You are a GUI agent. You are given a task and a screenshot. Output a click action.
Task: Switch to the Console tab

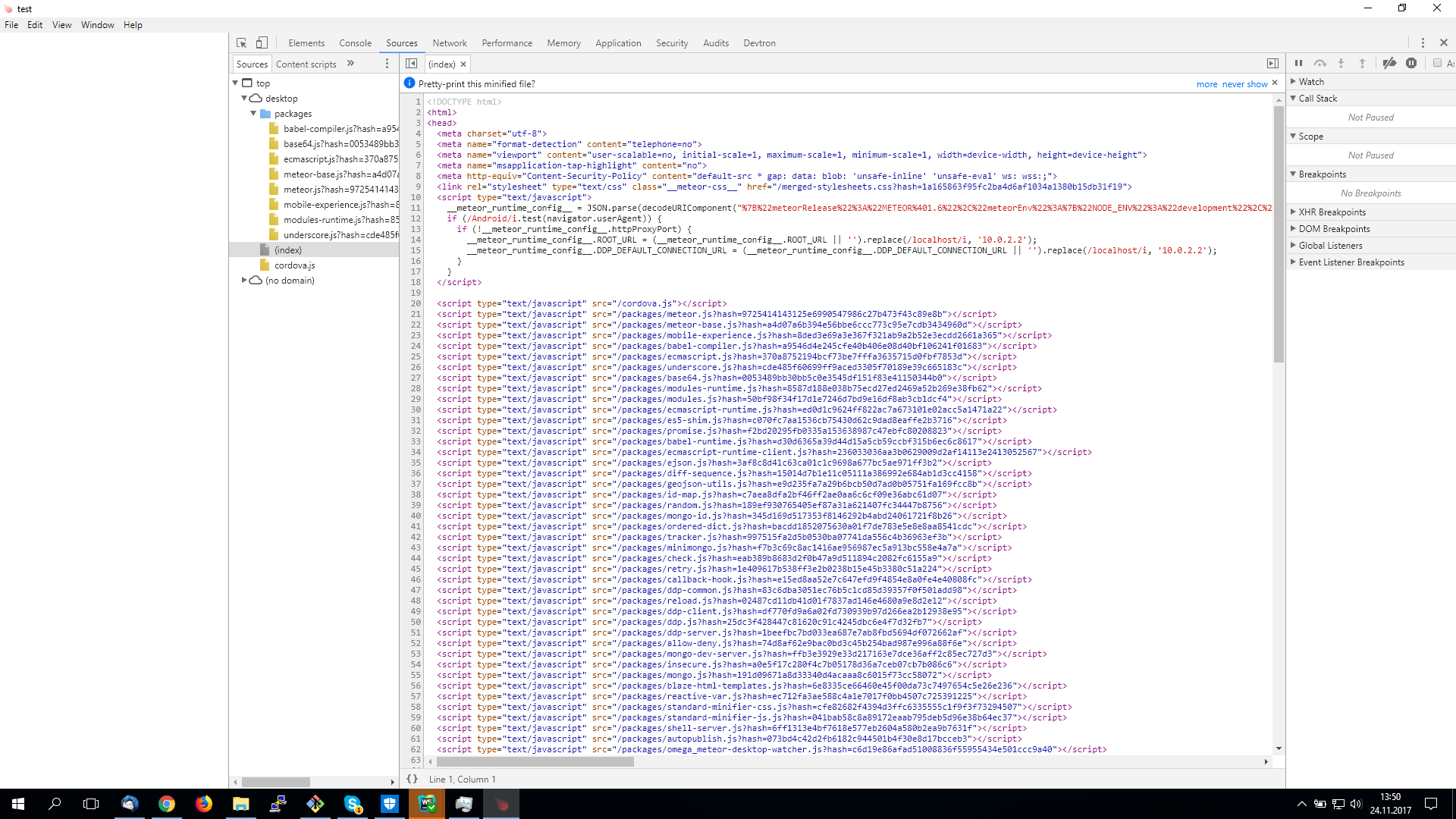[x=355, y=42]
